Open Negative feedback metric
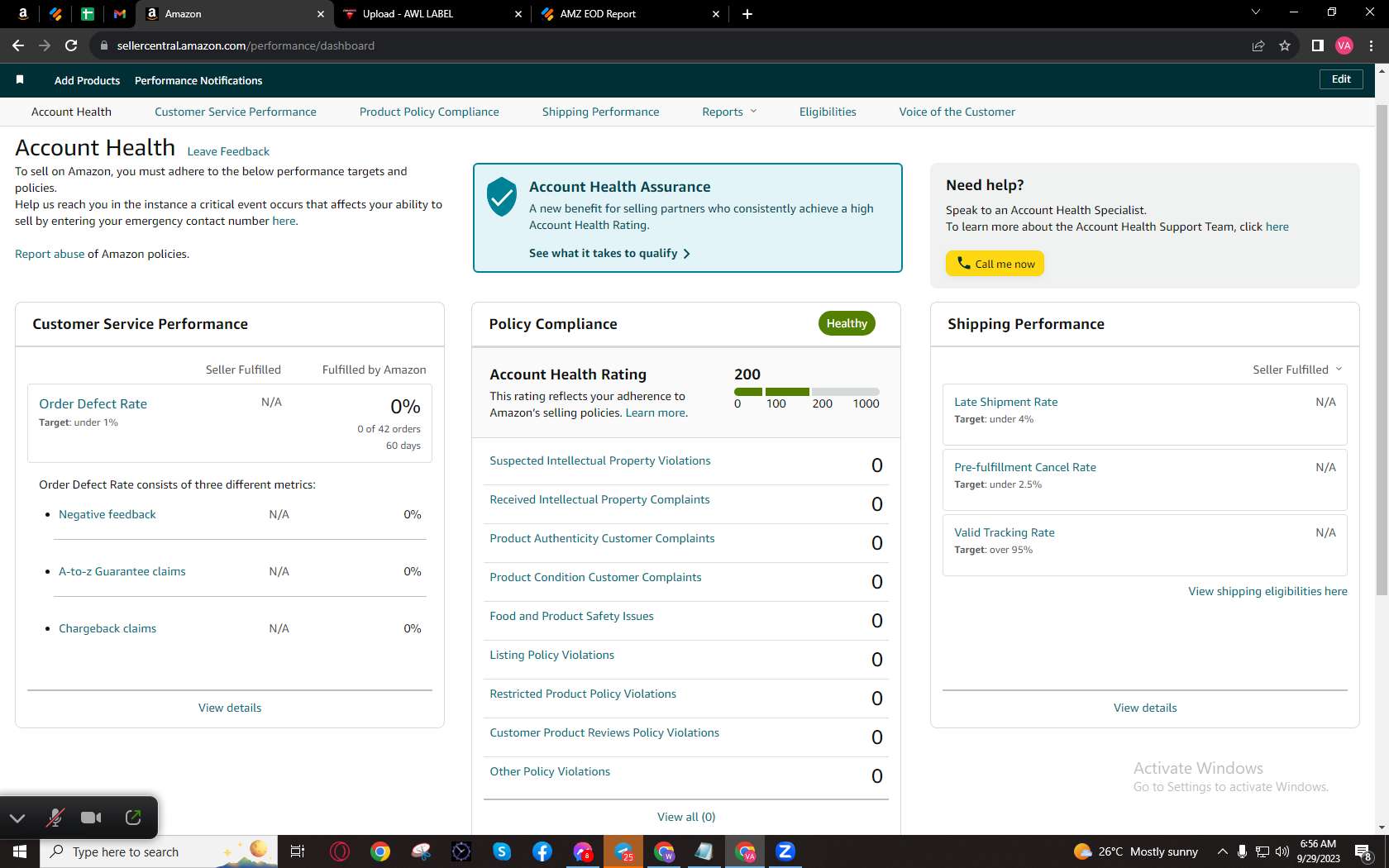Screen dimensions: 1389x868 [107, 514]
